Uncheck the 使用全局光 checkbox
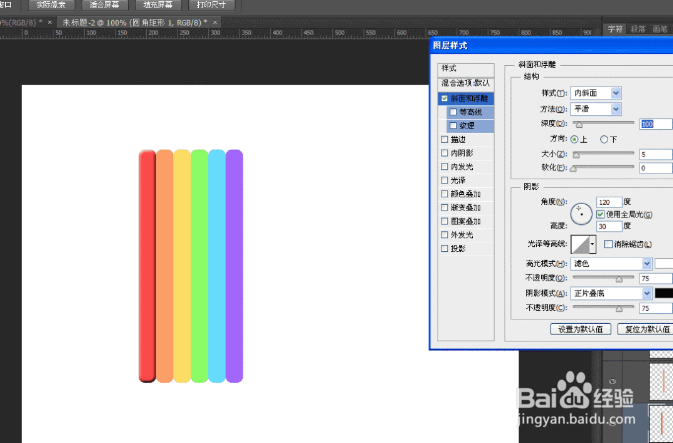The width and height of the screenshot is (673, 443). (x=600, y=214)
